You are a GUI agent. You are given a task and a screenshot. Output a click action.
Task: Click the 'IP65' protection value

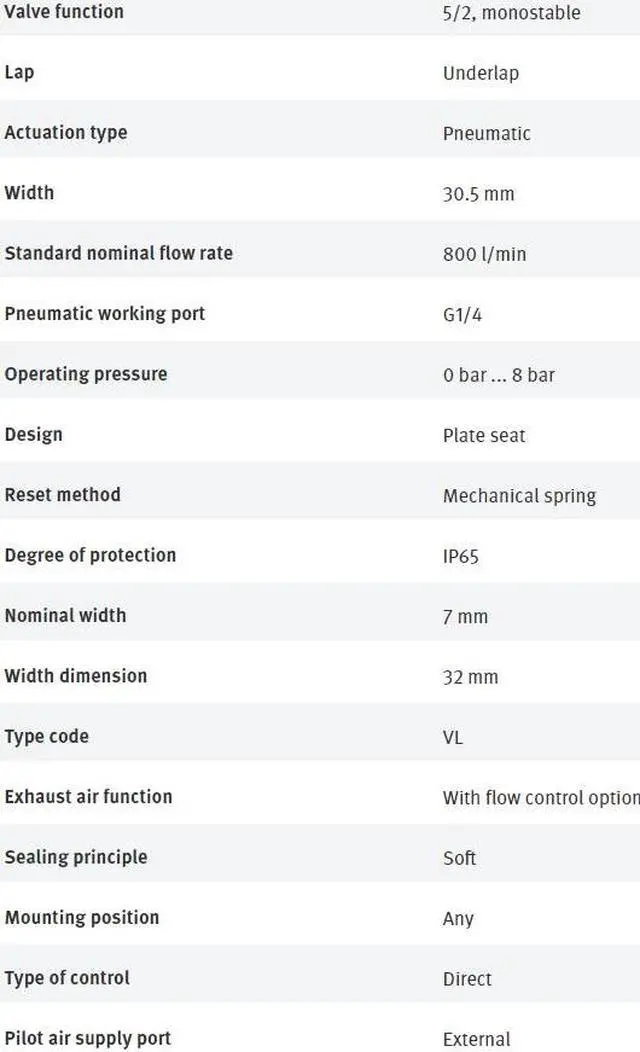tap(461, 556)
